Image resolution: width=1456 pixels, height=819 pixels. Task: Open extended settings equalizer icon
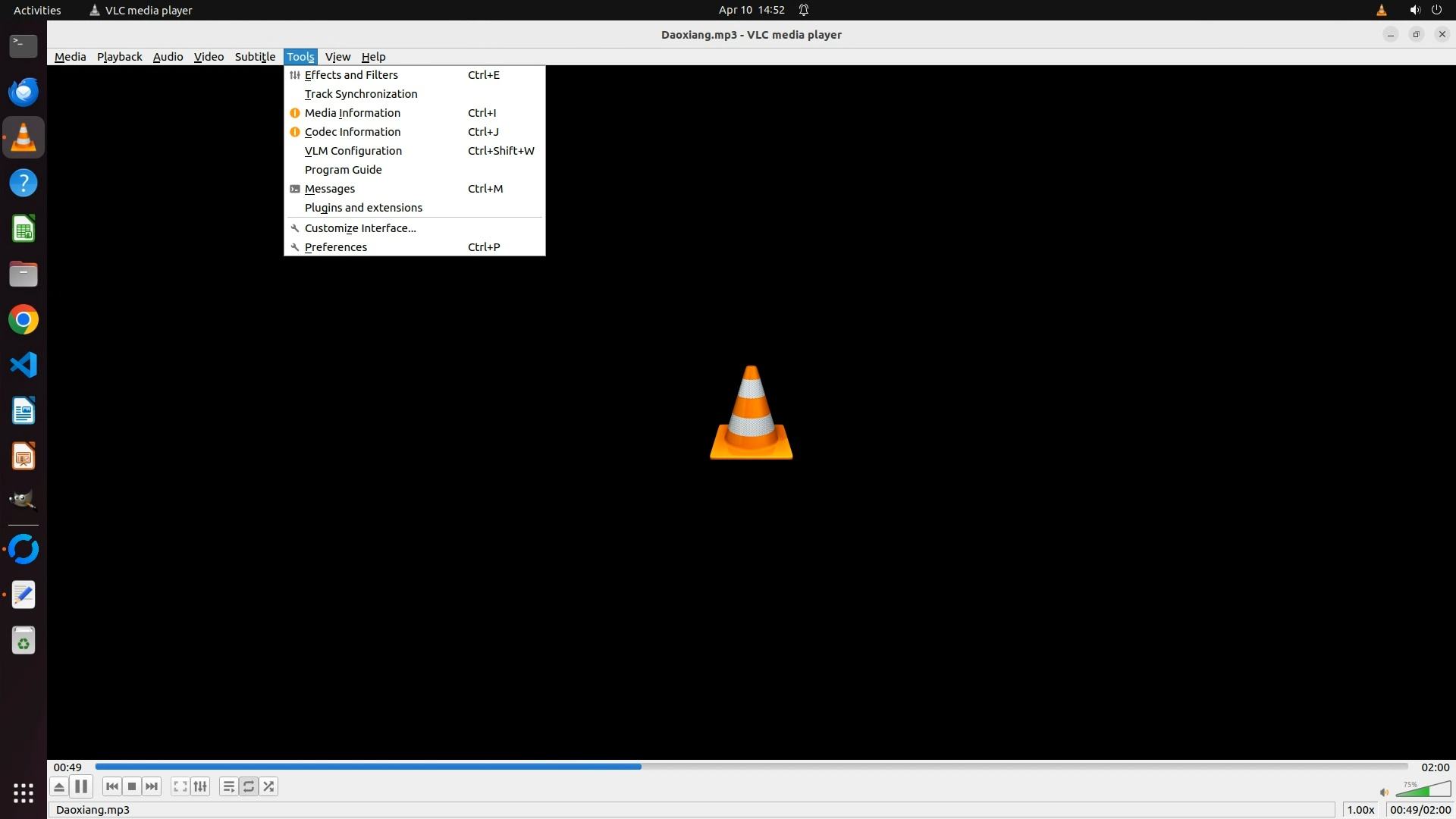[200, 786]
